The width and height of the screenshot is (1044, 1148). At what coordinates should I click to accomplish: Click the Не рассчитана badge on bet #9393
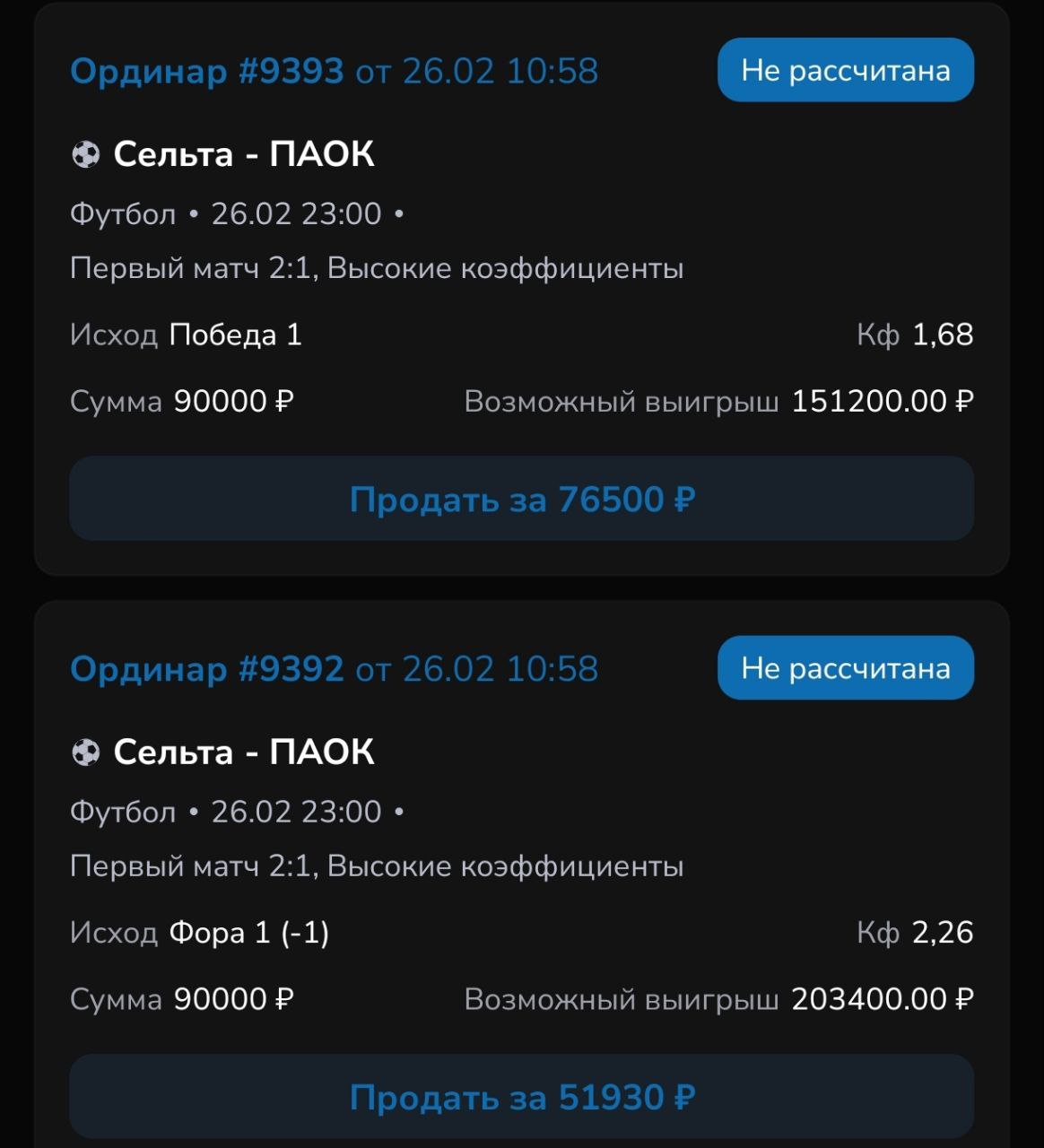845,70
